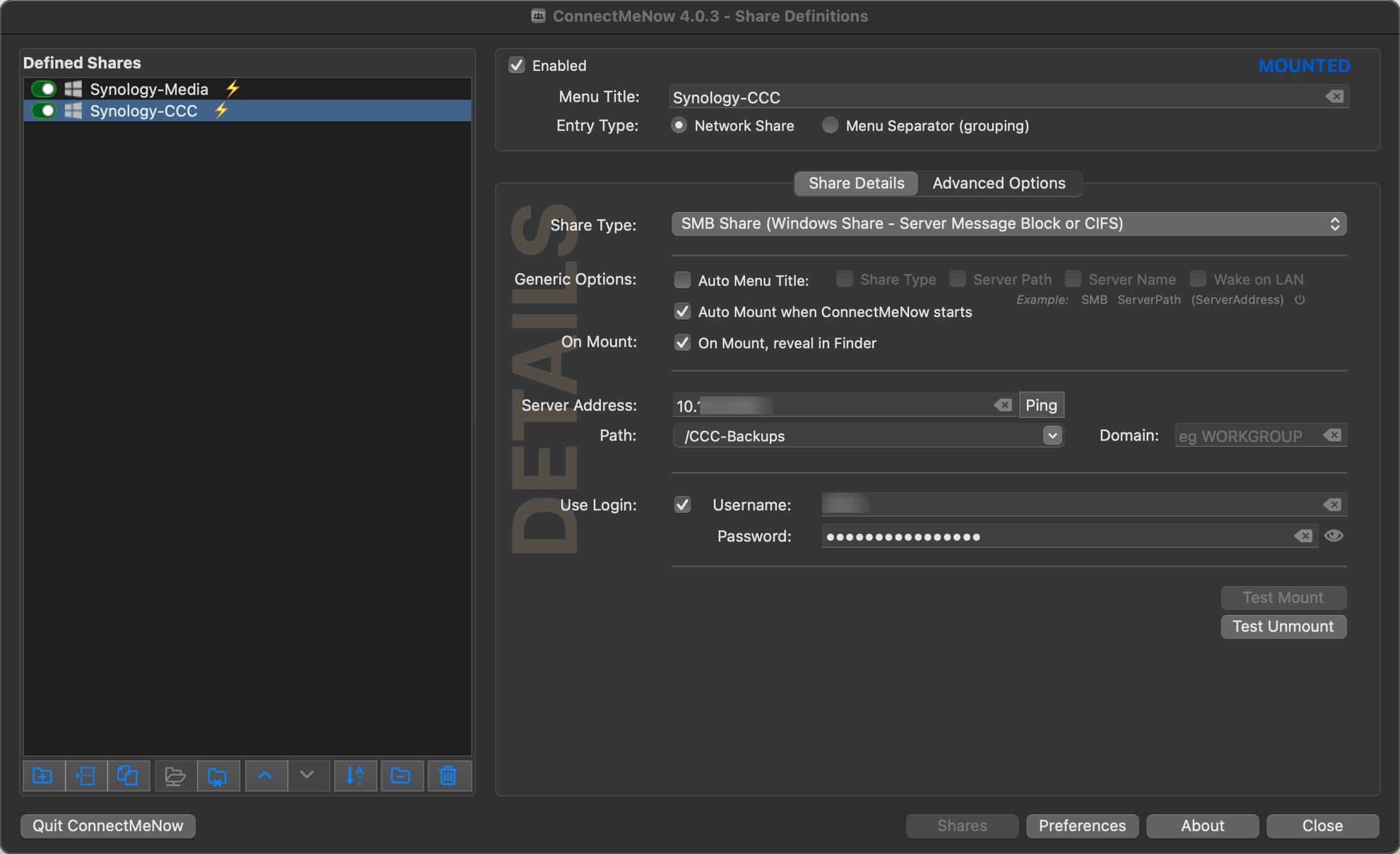
Task: Click the Test Unmount button
Action: [1283, 626]
